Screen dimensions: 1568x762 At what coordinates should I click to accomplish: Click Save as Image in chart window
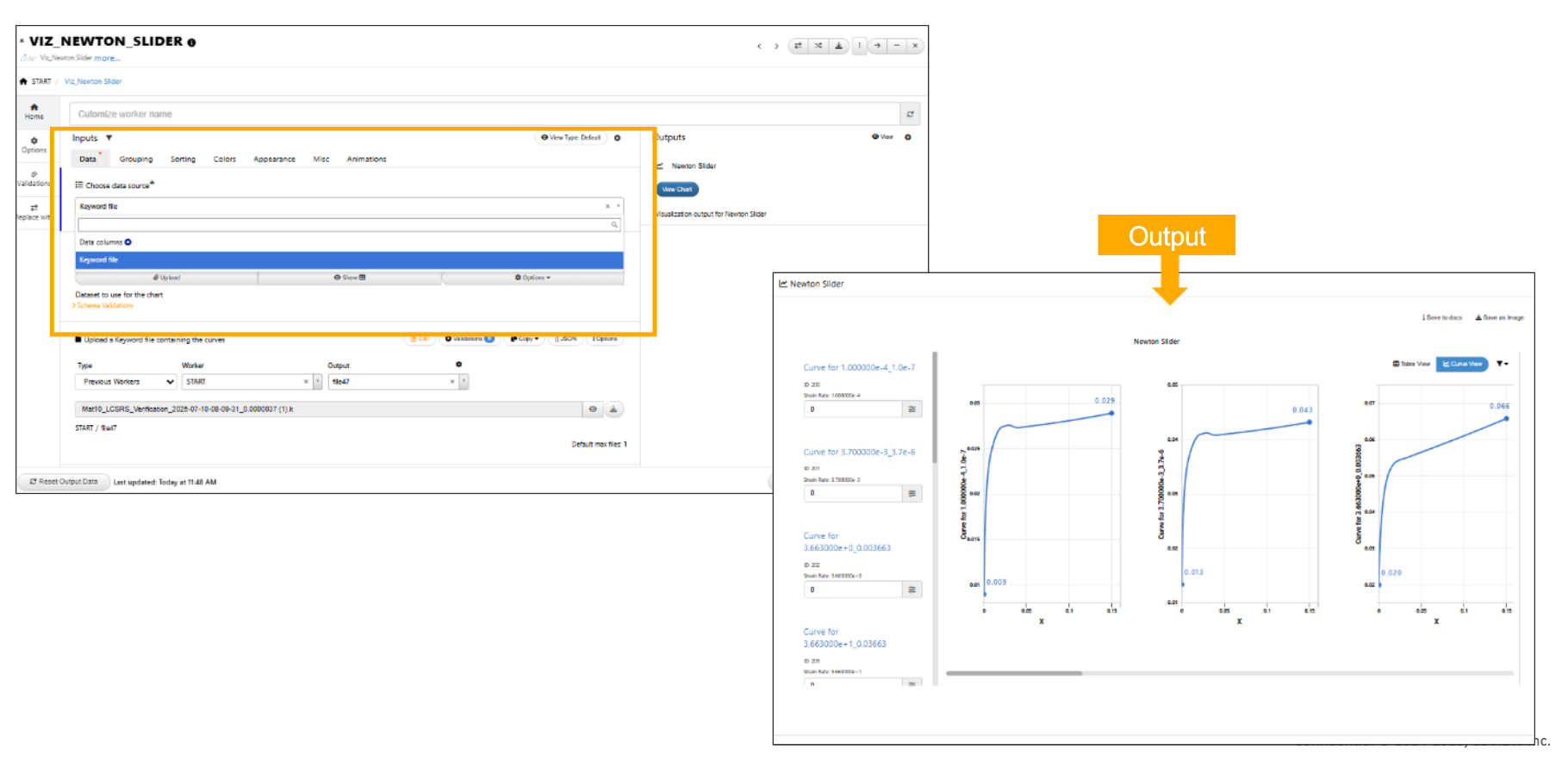(x=1500, y=317)
